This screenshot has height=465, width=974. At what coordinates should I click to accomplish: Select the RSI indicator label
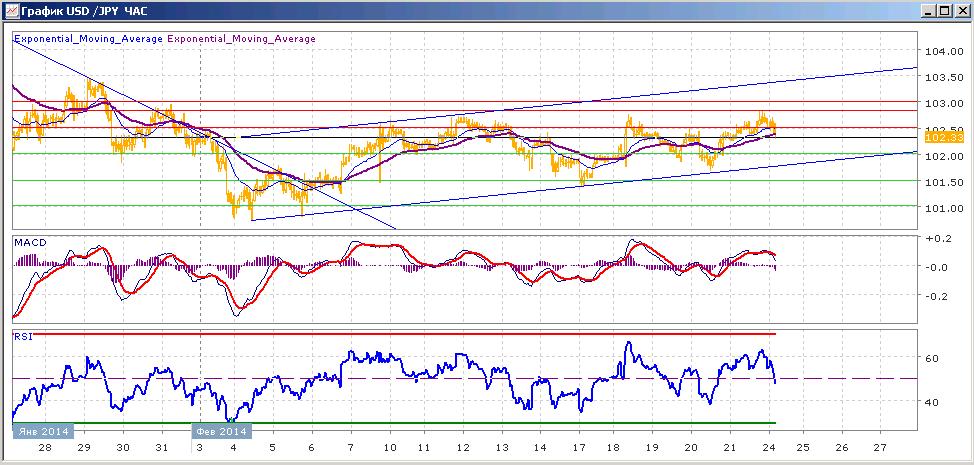[22, 336]
